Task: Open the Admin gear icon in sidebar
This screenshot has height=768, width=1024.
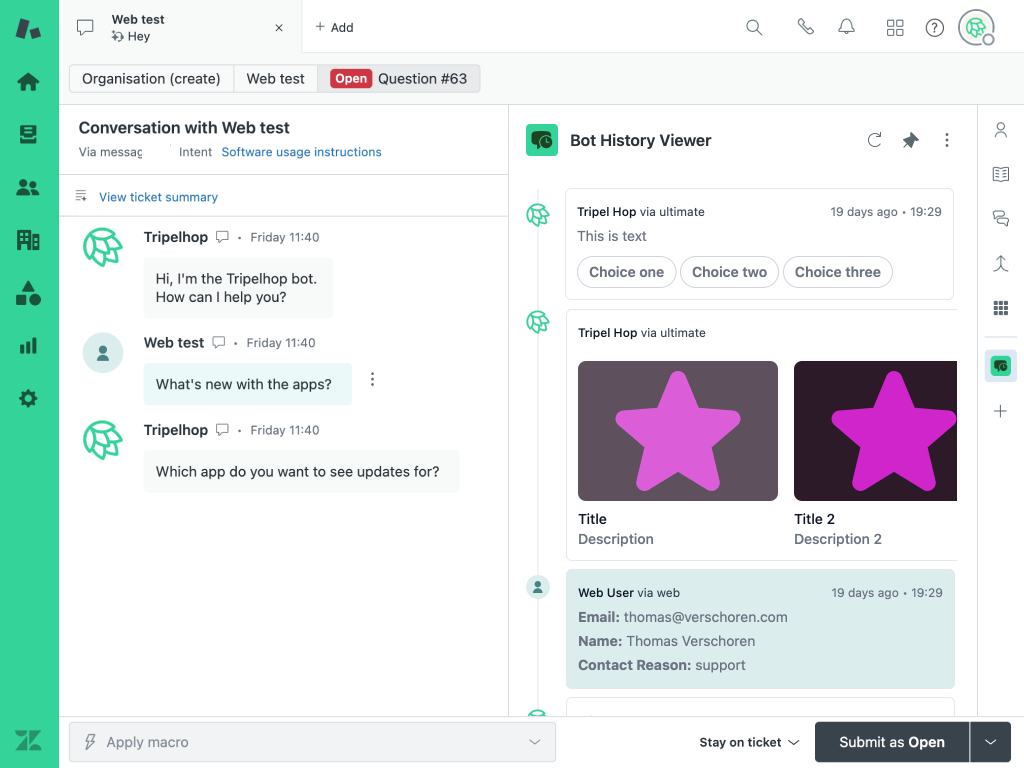Action: coord(28,399)
